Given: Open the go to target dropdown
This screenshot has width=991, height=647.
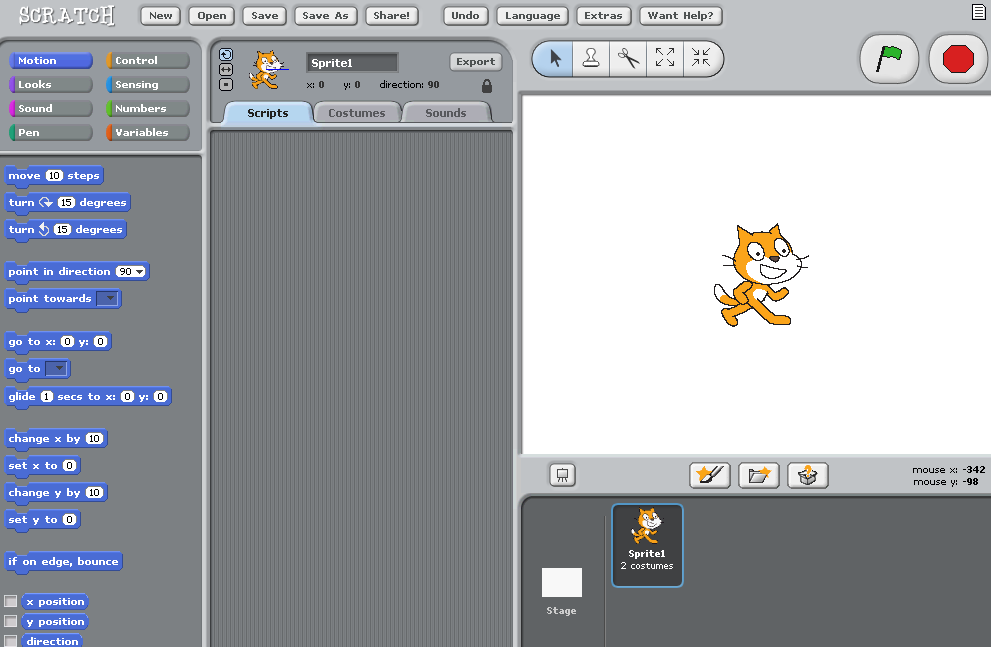Looking at the screenshot, I should 57,369.
